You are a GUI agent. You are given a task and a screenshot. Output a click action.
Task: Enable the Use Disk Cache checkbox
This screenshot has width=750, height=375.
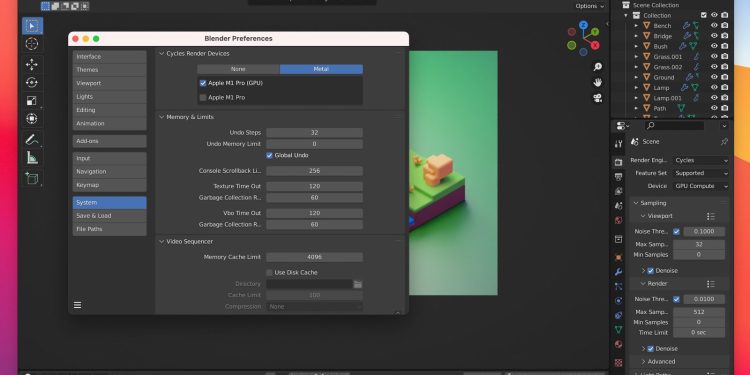click(x=269, y=273)
